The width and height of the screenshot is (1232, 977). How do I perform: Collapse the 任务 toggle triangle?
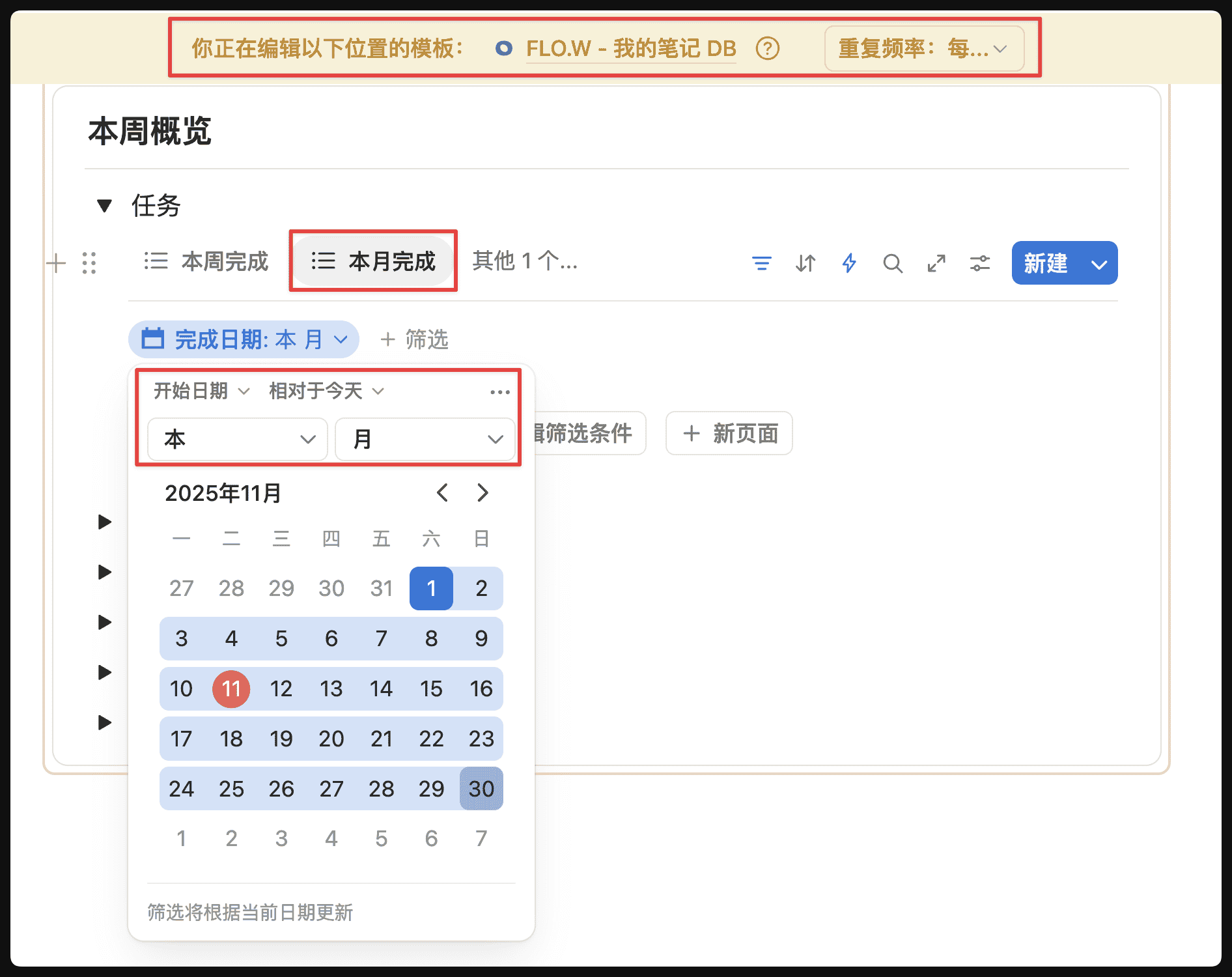[x=104, y=206]
